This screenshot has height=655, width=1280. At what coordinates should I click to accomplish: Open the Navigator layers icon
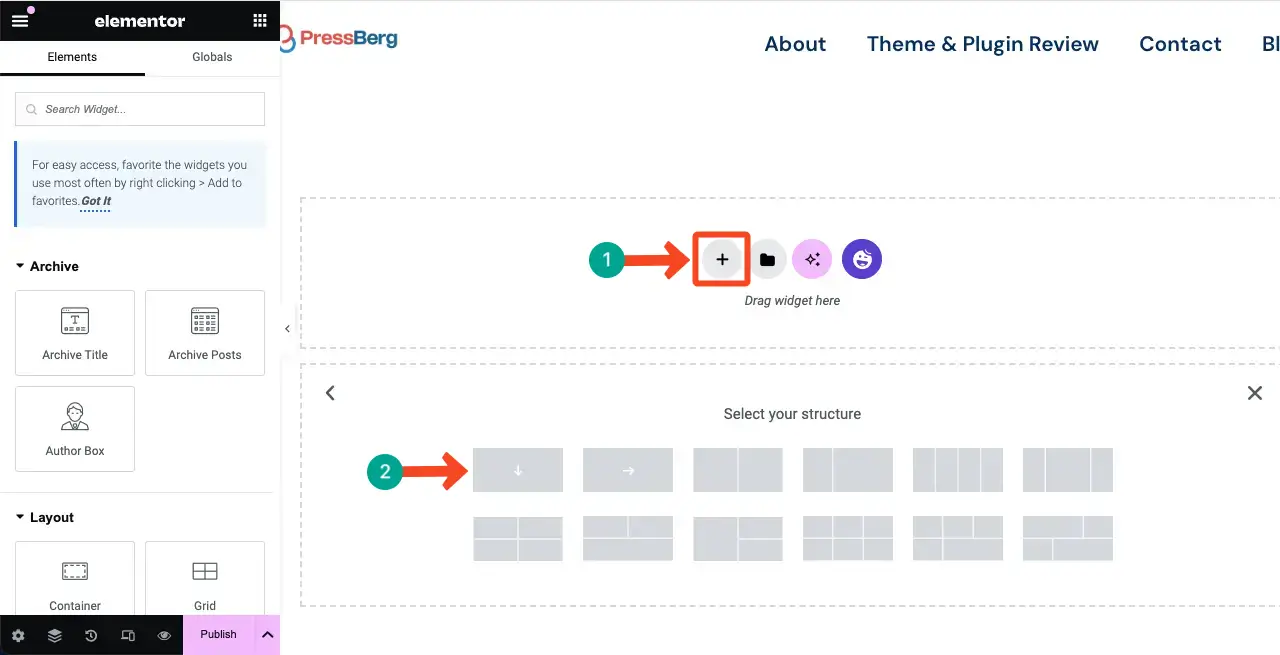[54, 635]
